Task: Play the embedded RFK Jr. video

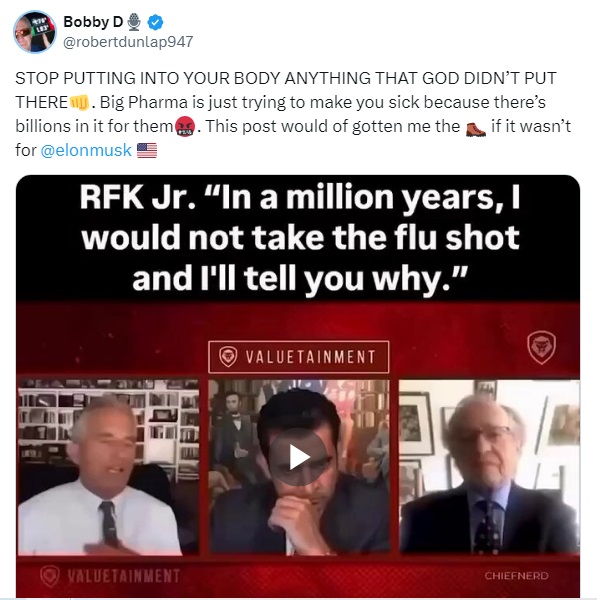Action: (x=299, y=457)
